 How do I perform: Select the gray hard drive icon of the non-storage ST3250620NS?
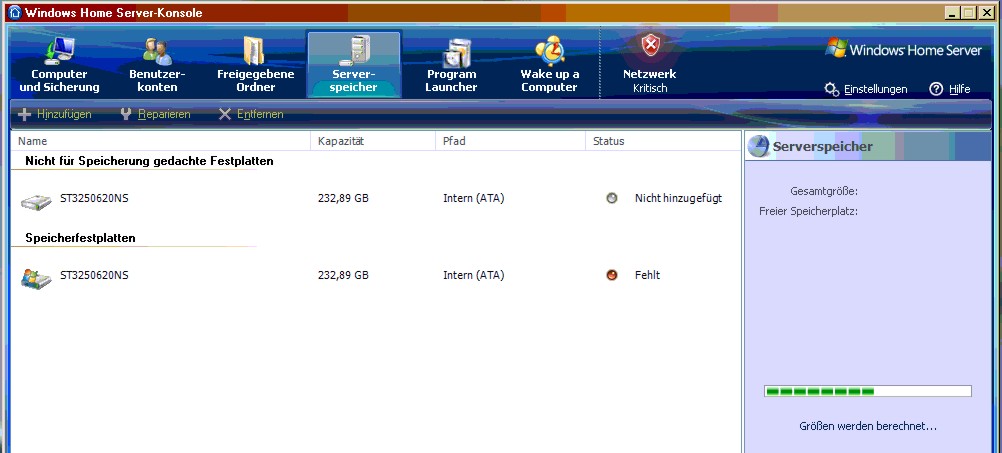coord(36,202)
